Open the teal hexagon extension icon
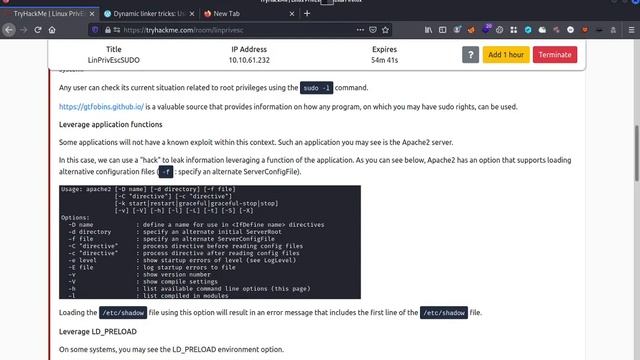This screenshot has height=360, width=640. [x=528, y=30]
